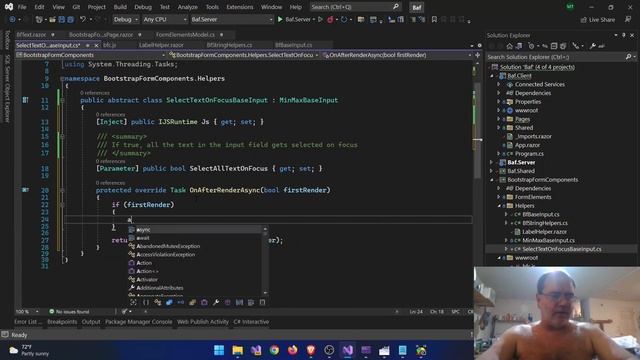Image resolution: width=640 pixels, height=360 pixels.
Task: Open the Debug configuration dropdown
Action: coord(126,19)
